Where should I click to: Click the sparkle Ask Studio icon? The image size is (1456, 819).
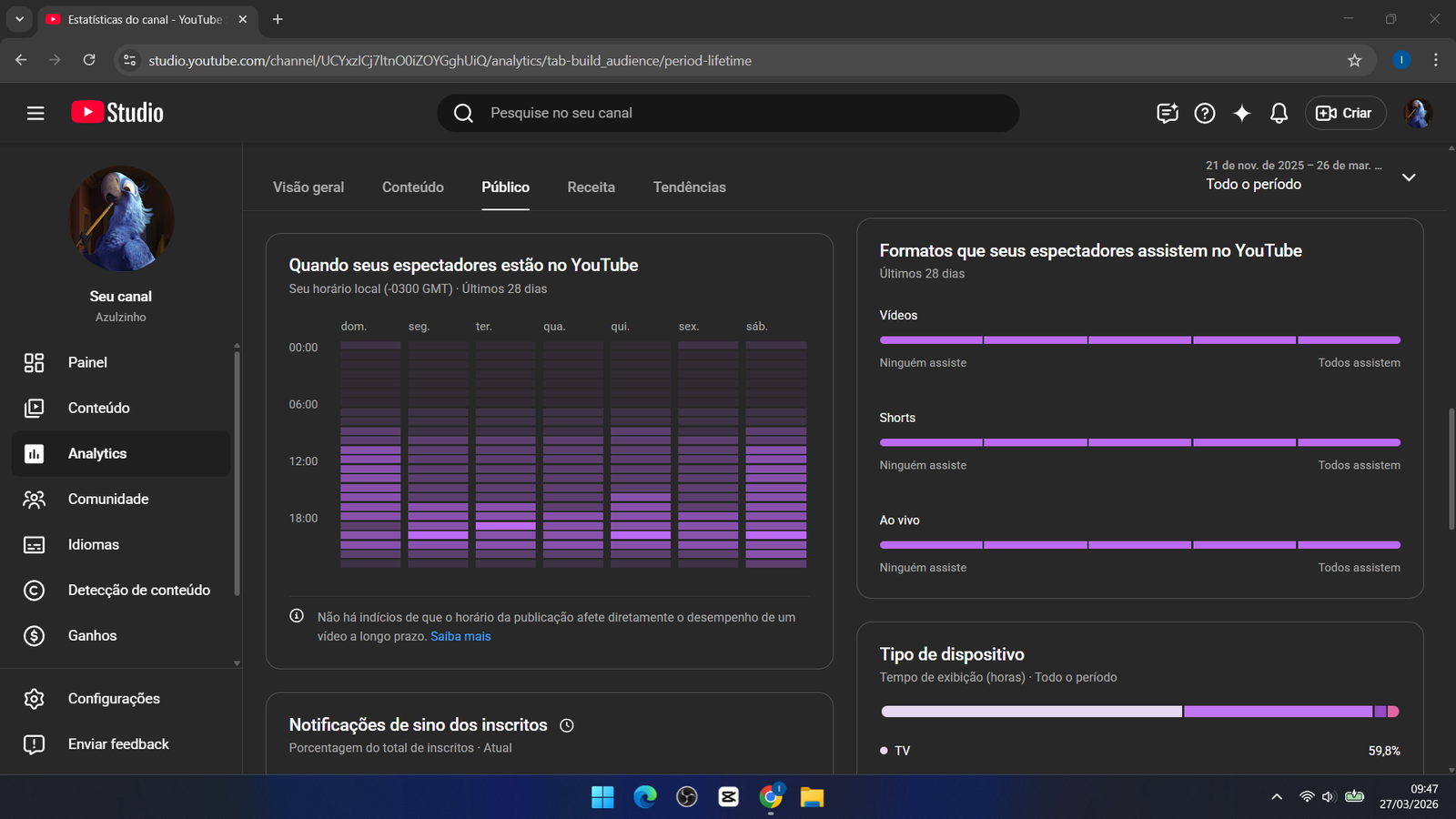[x=1241, y=113]
